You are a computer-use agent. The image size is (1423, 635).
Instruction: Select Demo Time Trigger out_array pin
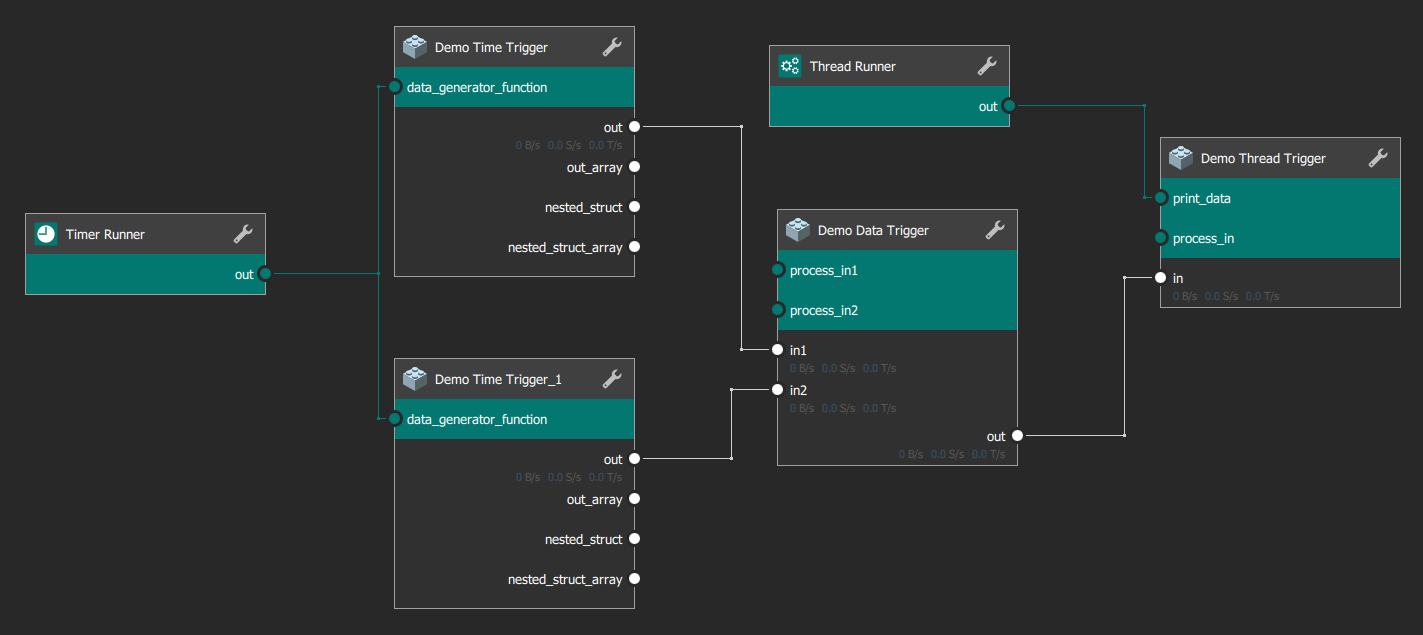[x=634, y=167]
